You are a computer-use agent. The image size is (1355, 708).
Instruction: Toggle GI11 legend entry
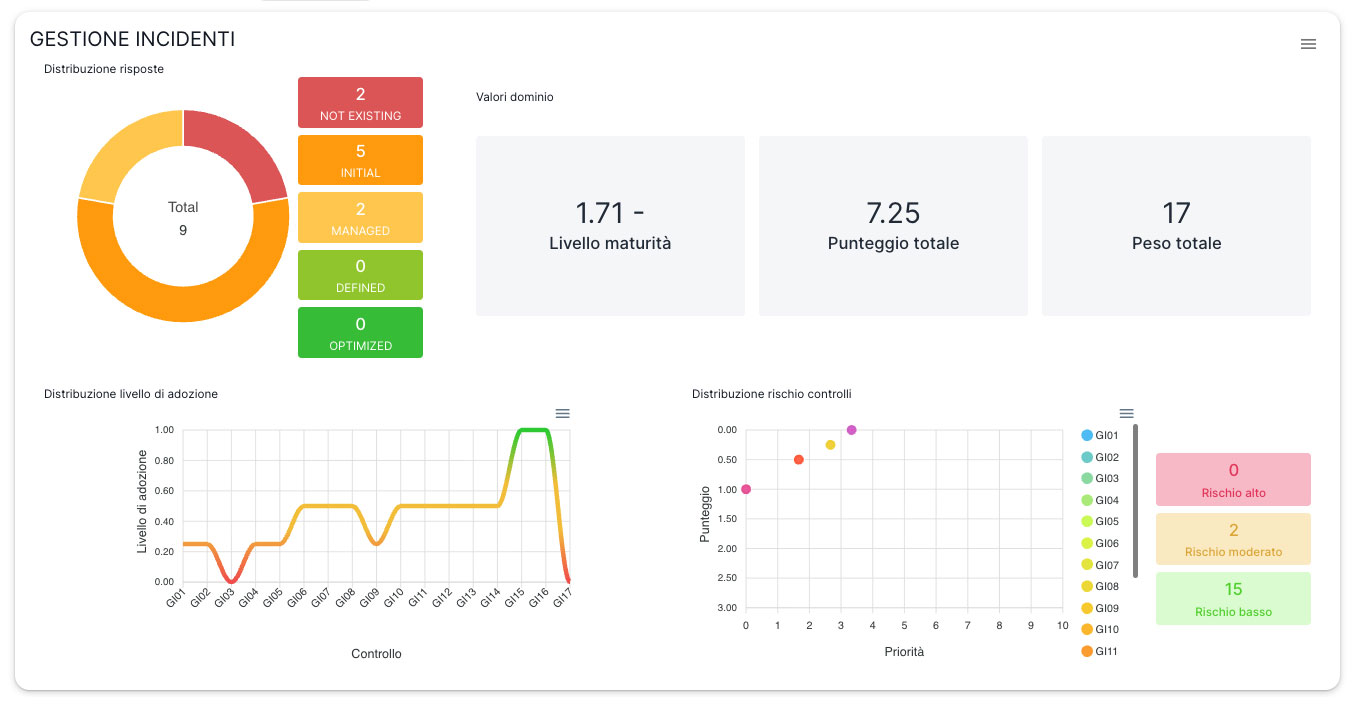tap(1100, 651)
